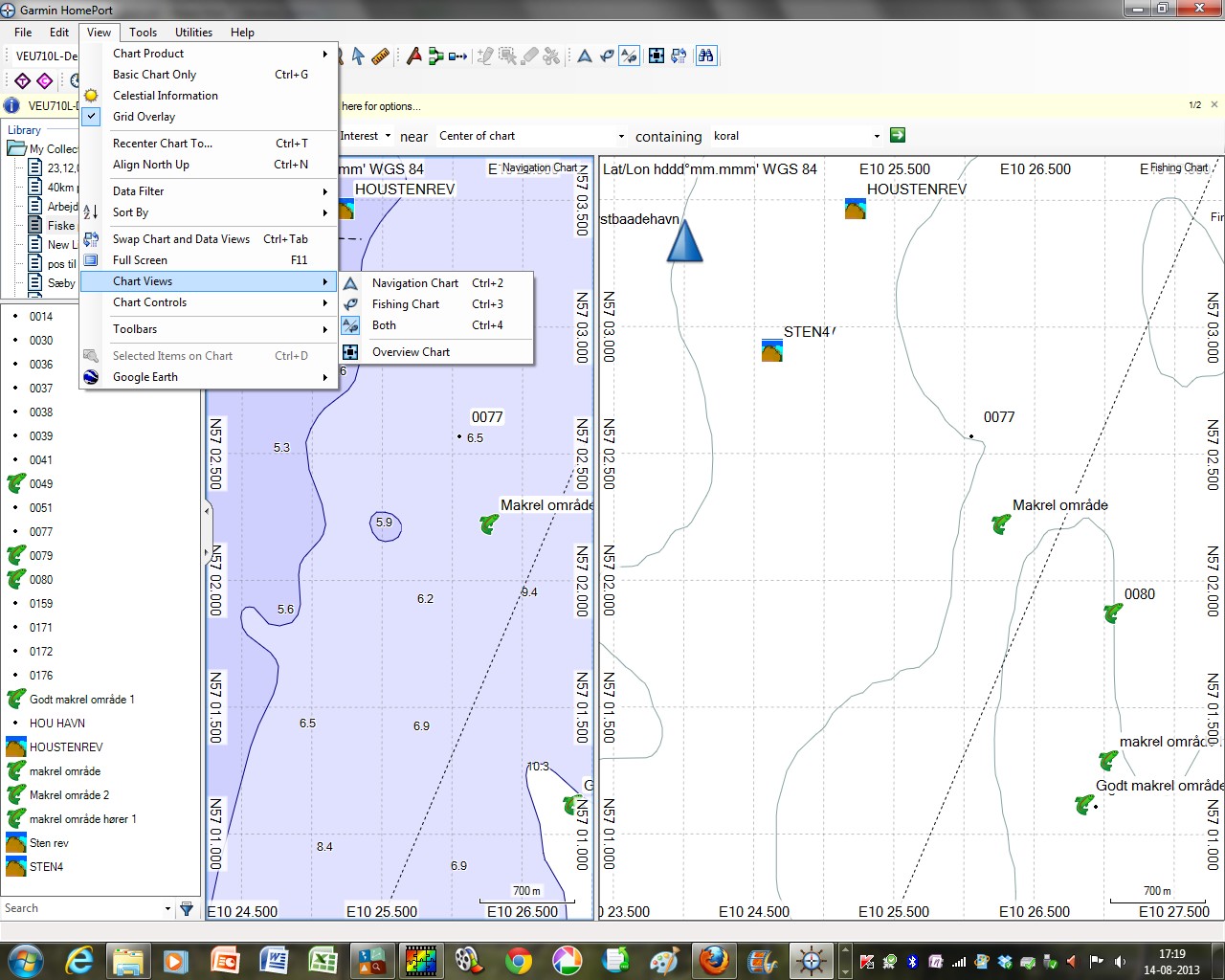Click the STEN4 waypoint symbol on chart
Image resolution: width=1225 pixels, height=980 pixels.
coord(772,350)
